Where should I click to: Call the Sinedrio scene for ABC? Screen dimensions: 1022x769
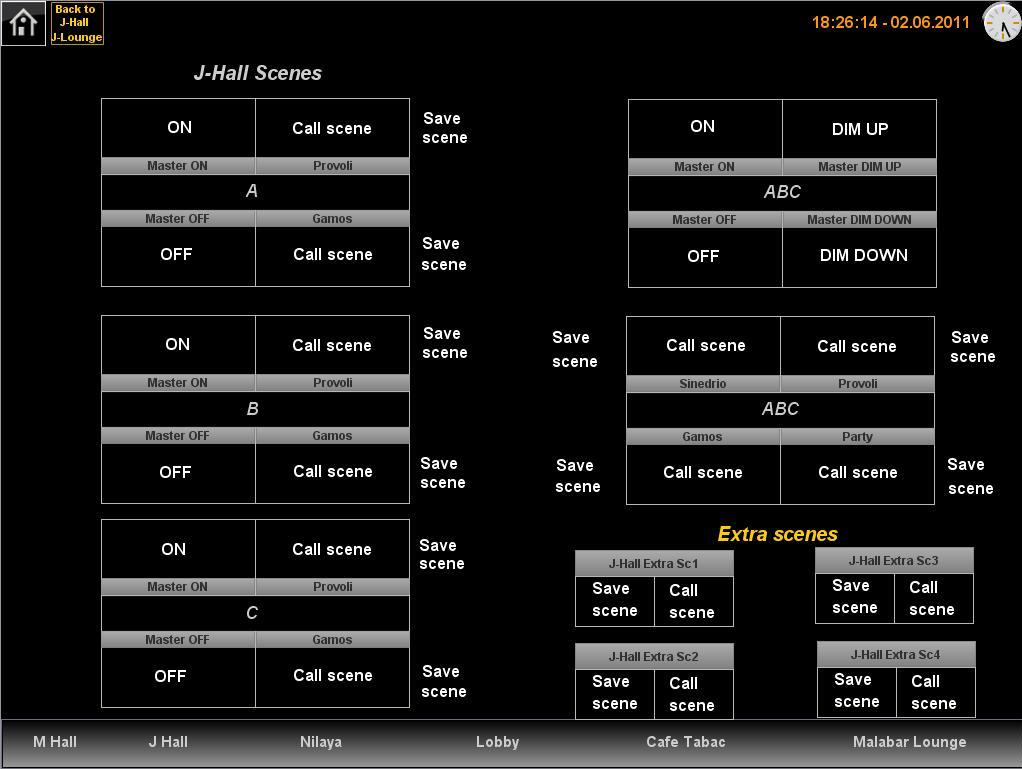pos(705,346)
